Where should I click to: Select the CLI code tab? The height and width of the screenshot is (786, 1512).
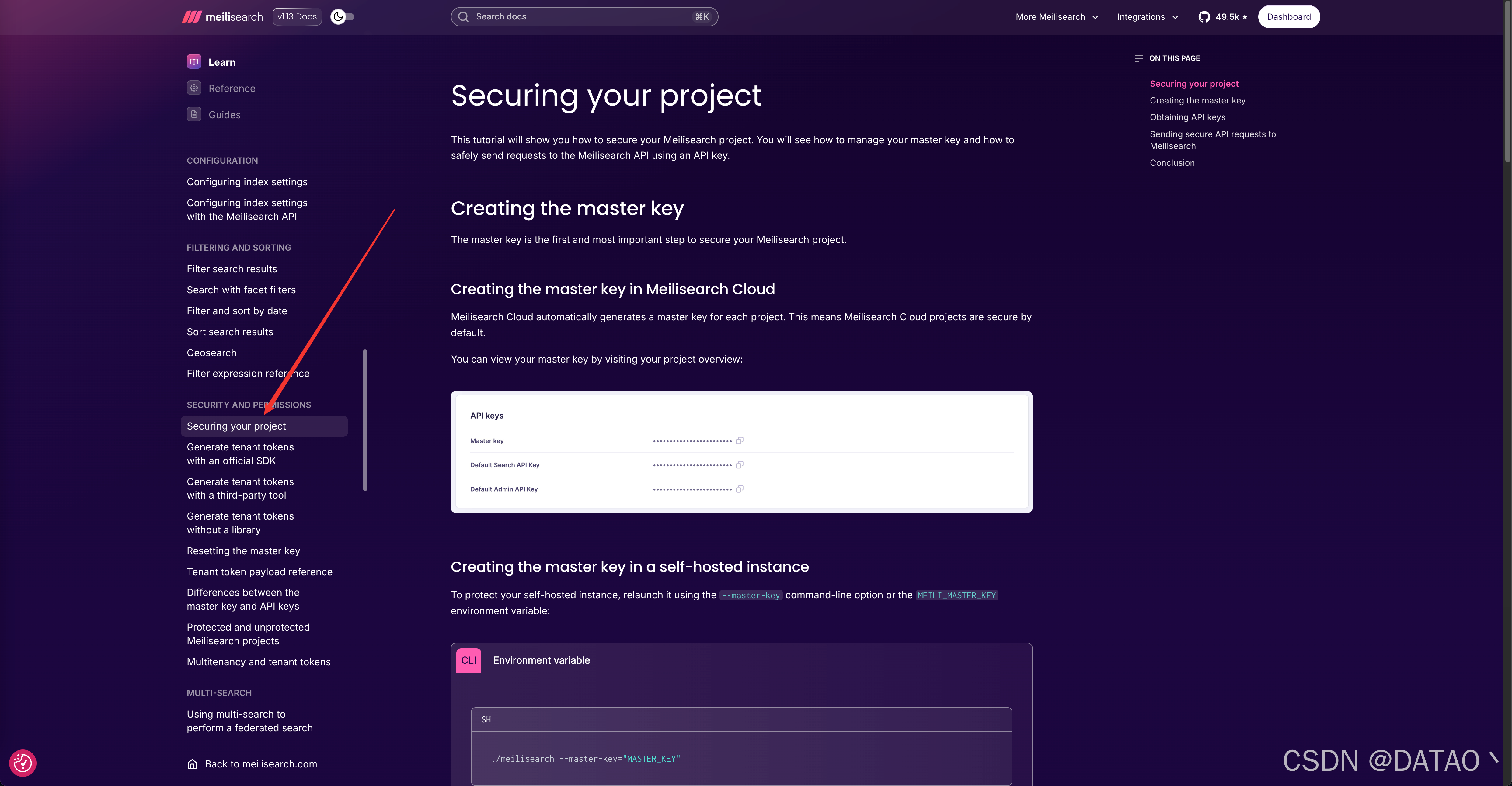(469, 660)
